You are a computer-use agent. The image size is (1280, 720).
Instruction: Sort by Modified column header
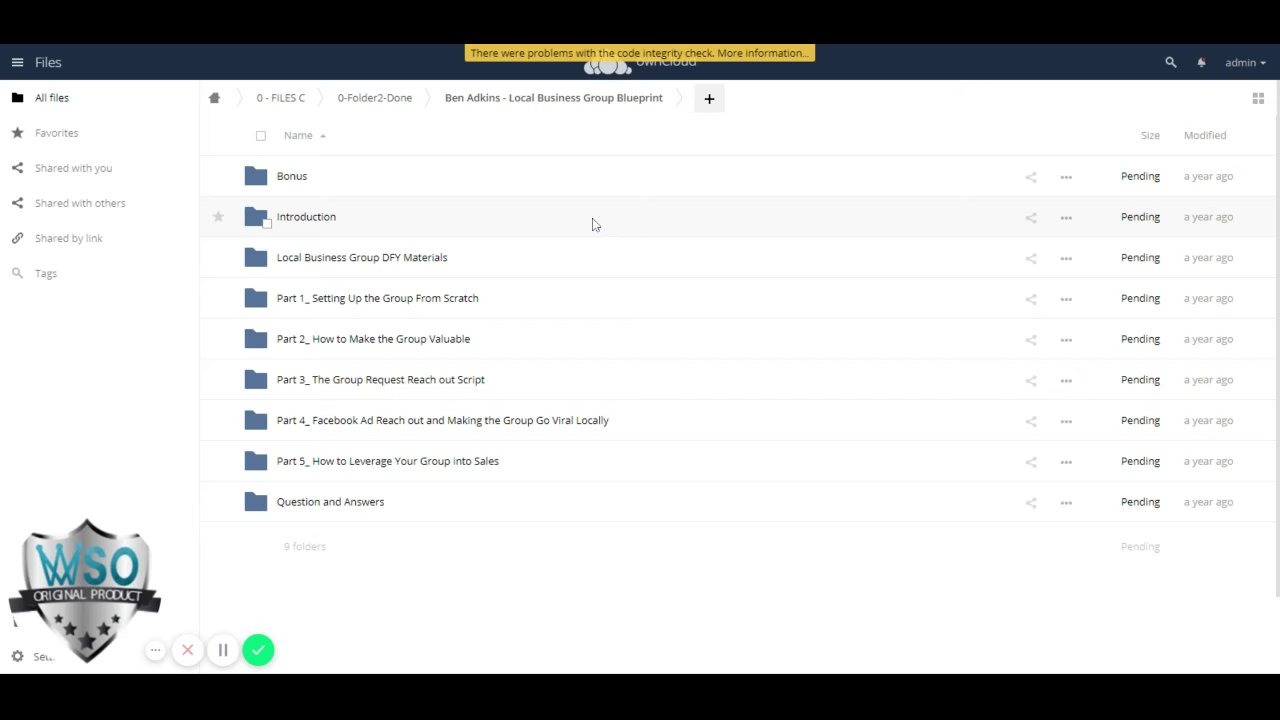pos(1205,135)
